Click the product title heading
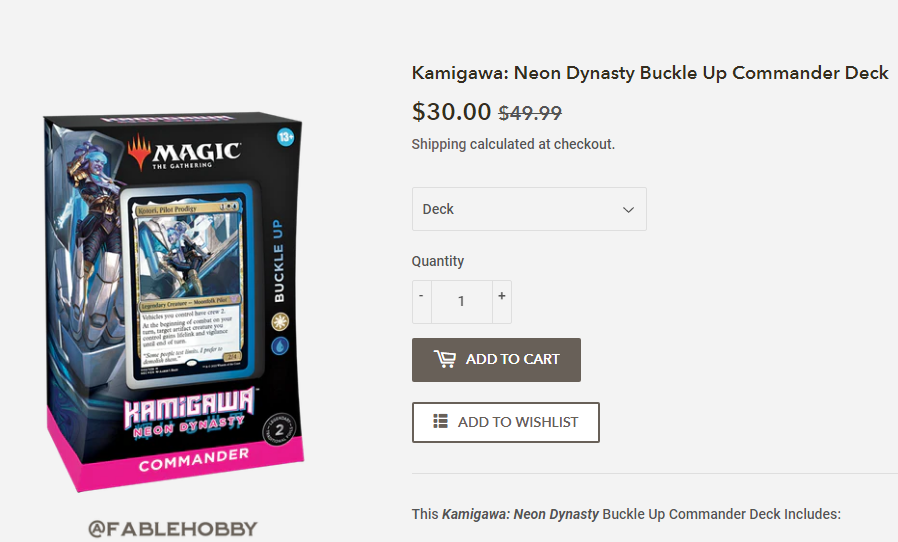 [650, 73]
